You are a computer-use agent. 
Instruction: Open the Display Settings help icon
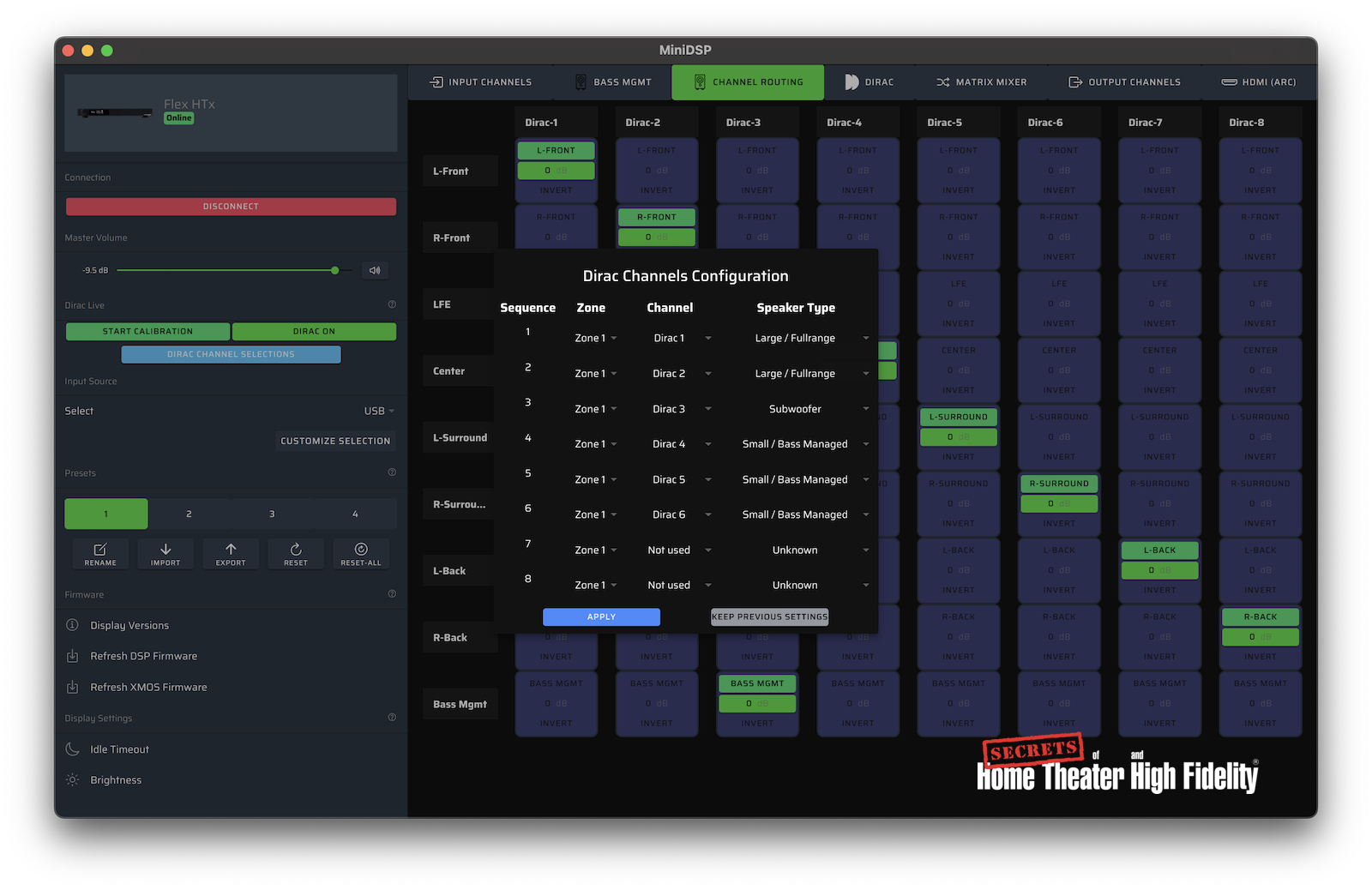(392, 717)
